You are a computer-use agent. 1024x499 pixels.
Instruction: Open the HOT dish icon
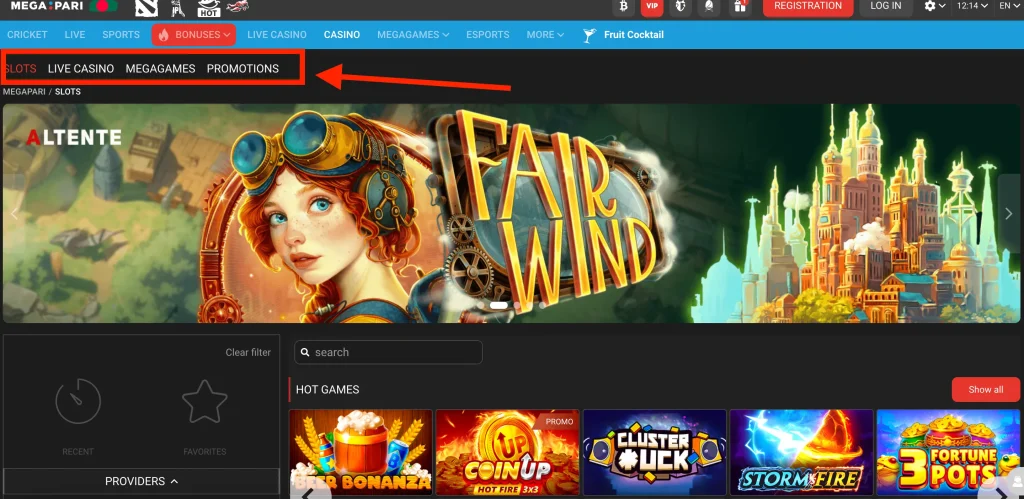(x=209, y=7)
